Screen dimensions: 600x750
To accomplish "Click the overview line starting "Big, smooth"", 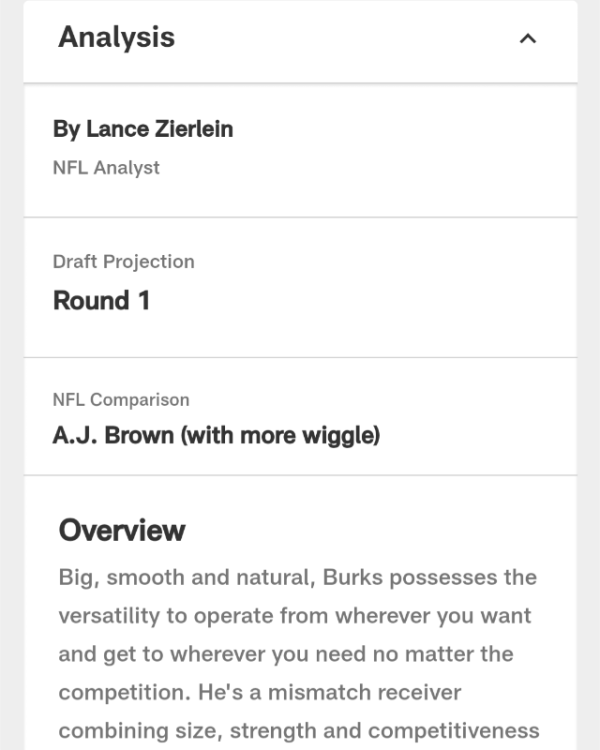I will tap(297, 578).
